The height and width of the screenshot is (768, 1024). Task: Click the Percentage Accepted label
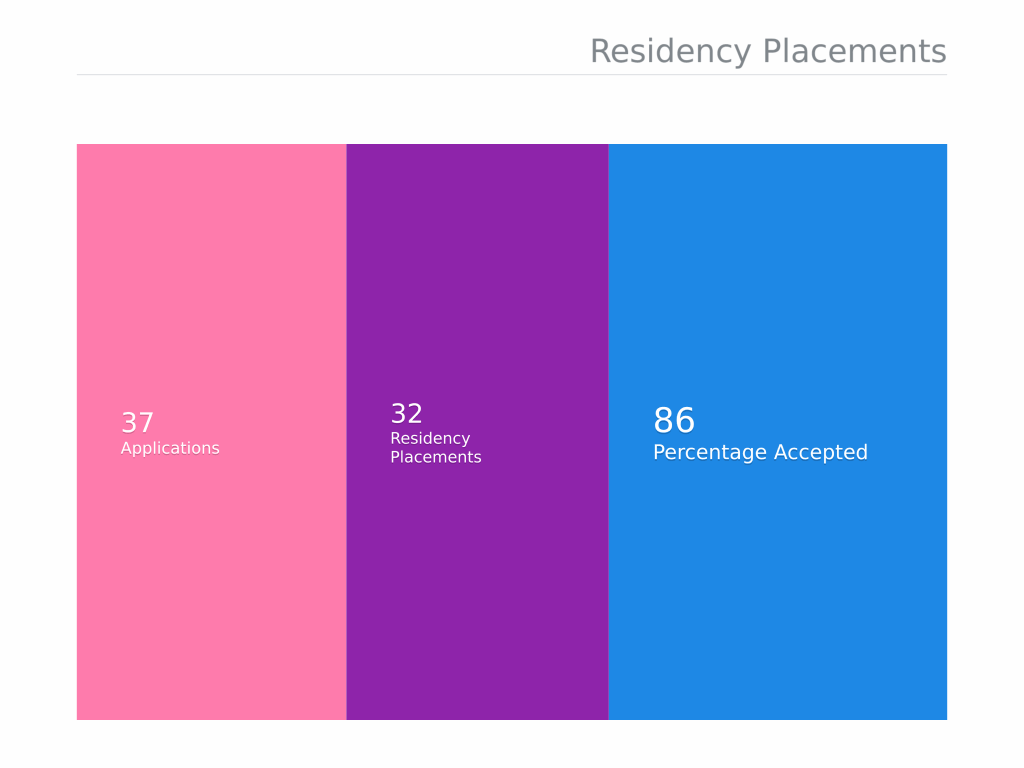tap(761, 453)
